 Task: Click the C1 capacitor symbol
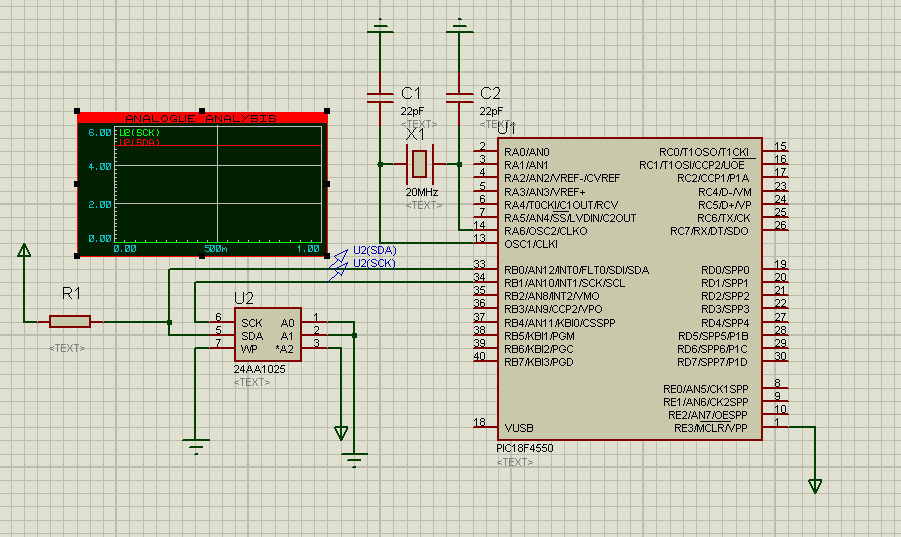click(x=380, y=98)
